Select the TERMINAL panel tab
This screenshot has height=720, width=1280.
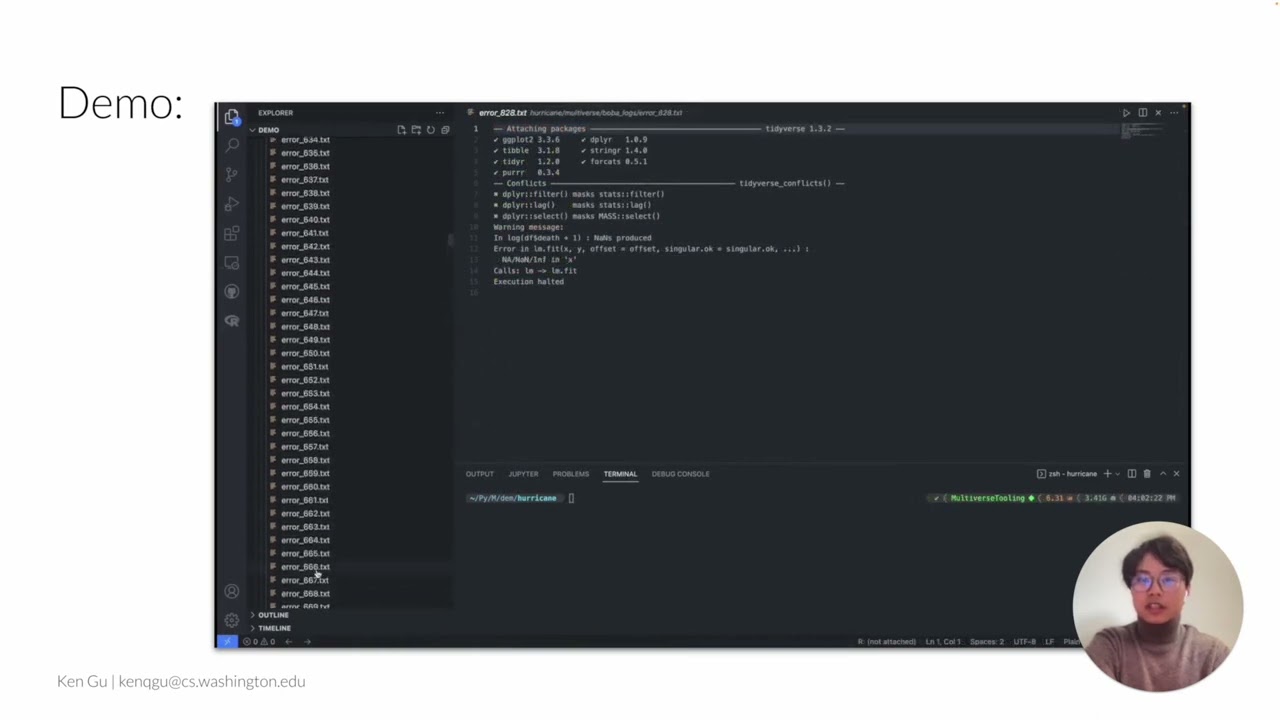(x=620, y=474)
